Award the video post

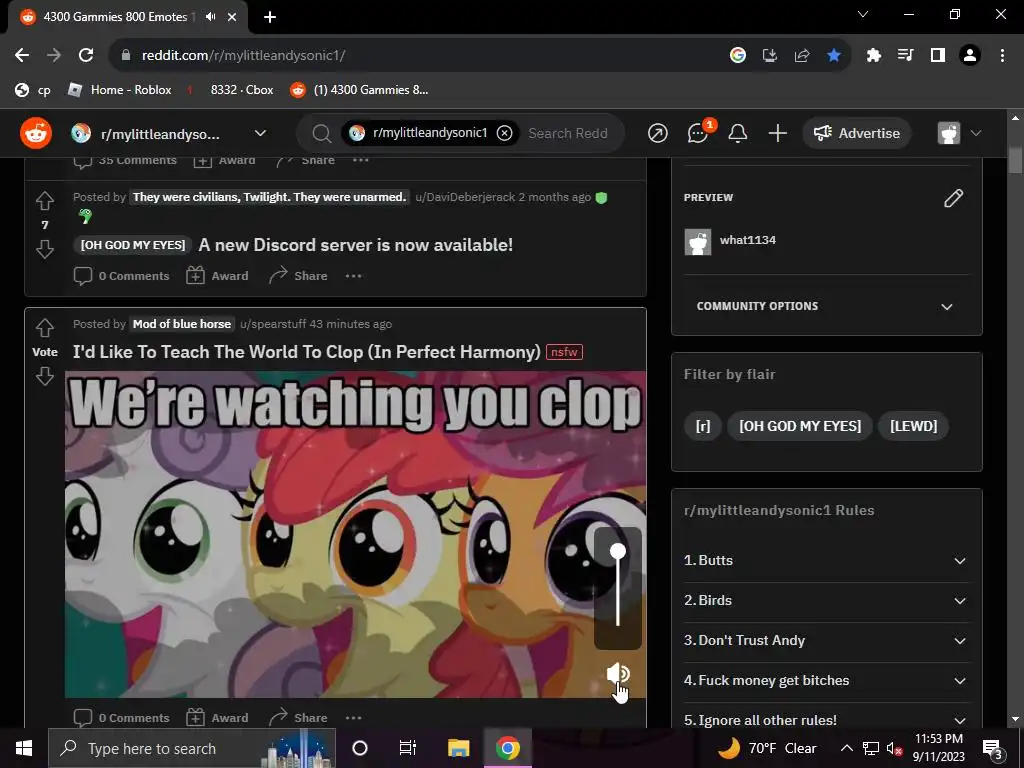point(217,718)
